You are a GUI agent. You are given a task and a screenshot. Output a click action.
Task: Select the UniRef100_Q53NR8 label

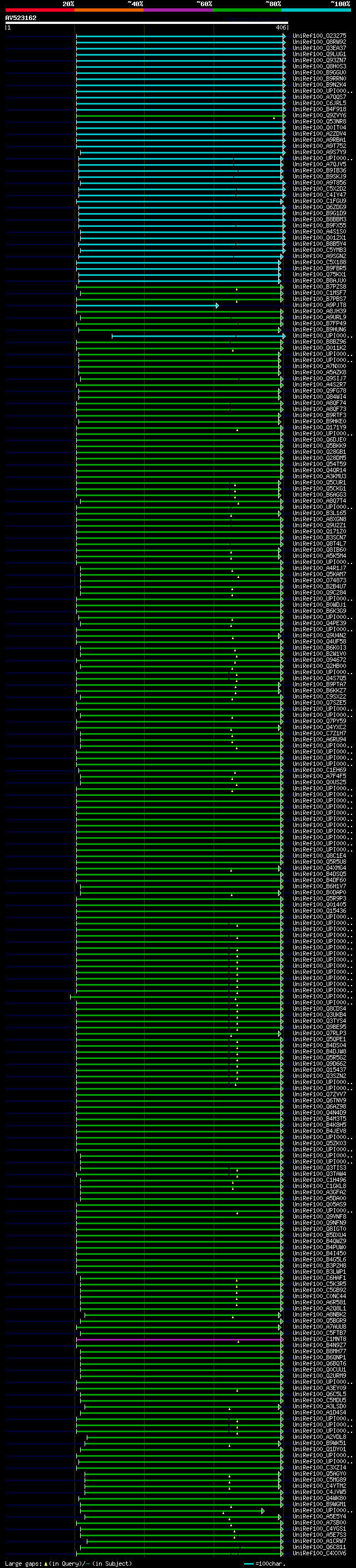(319, 122)
